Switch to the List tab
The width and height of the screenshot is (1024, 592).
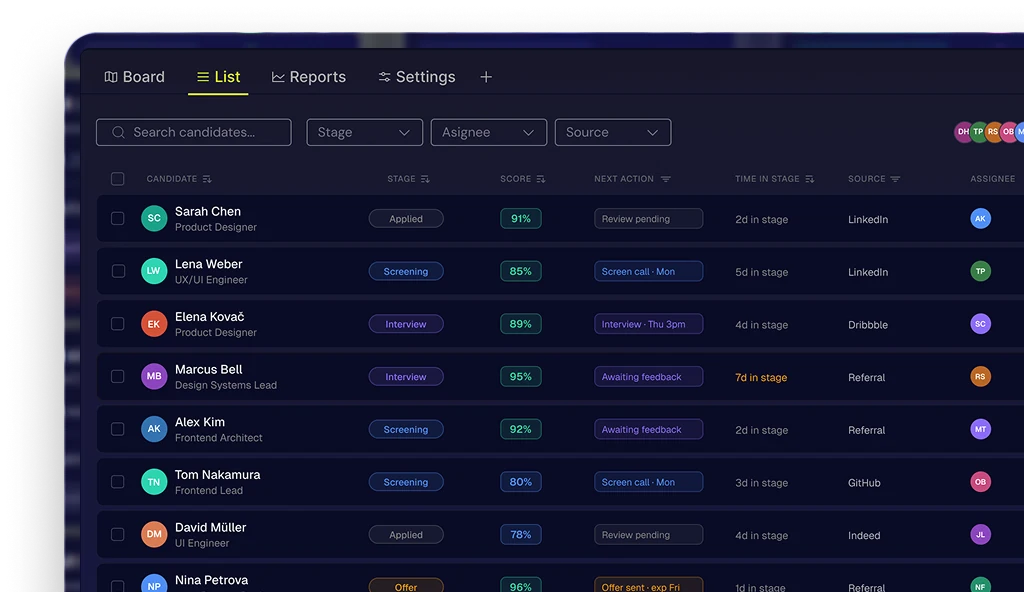point(218,77)
